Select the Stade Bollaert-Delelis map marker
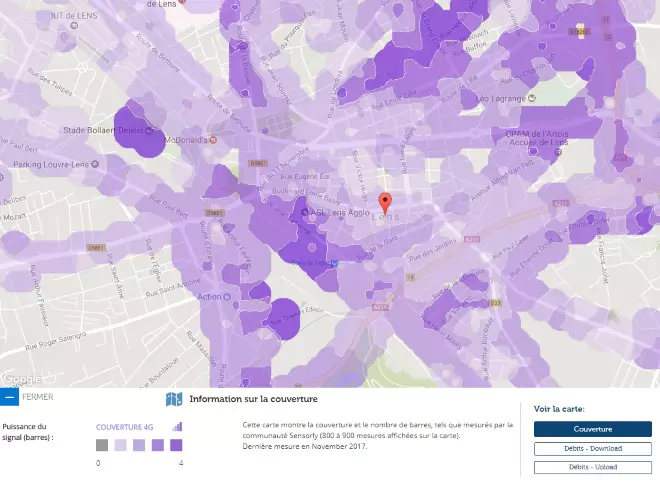Screen dimensions: 660x488 (x=149, y=130)
